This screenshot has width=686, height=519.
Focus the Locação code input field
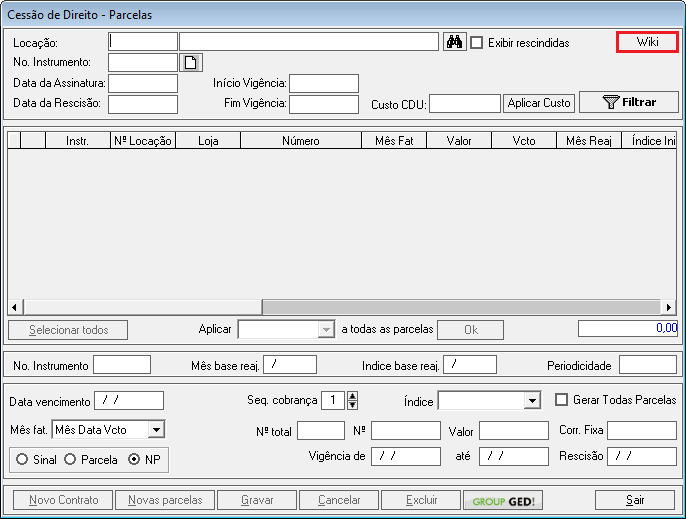coord(143,42)
